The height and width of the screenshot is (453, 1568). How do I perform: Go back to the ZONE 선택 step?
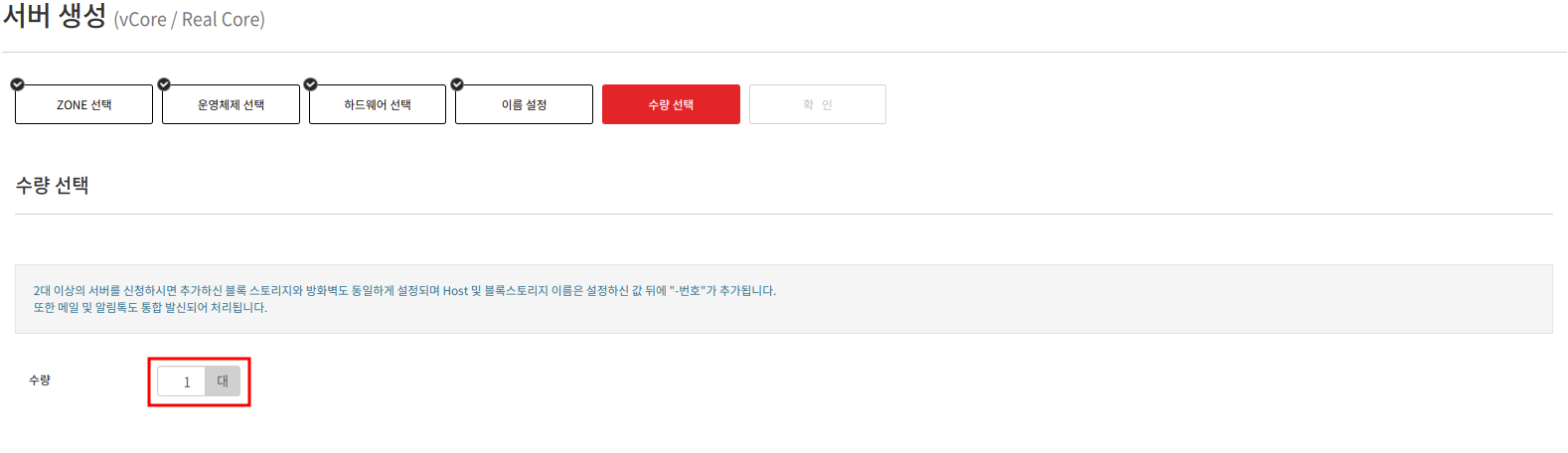pyautogui.click(x=83, y=104)
